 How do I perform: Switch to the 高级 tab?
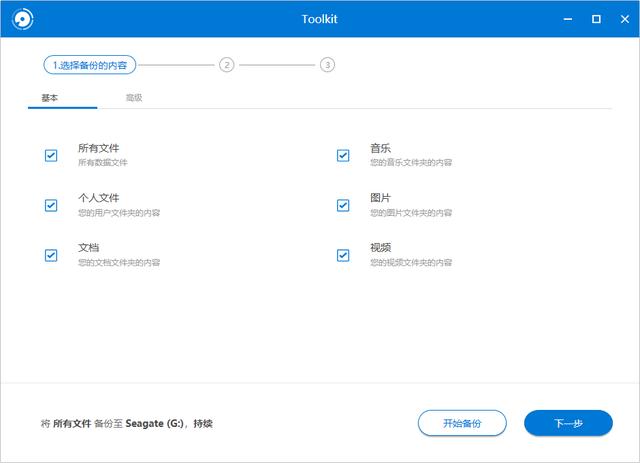tap(134, 98)
